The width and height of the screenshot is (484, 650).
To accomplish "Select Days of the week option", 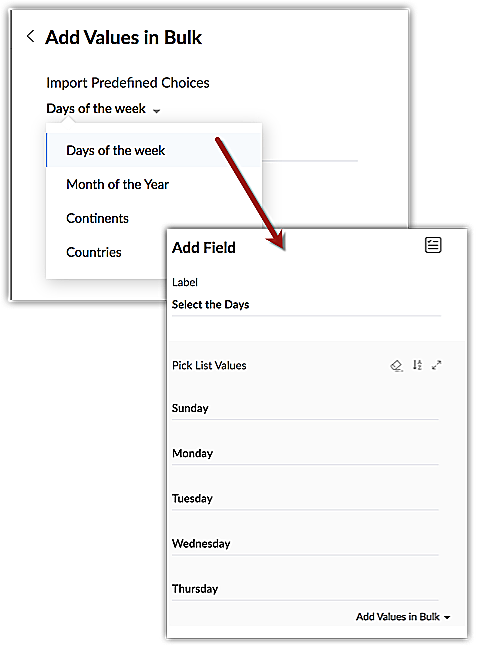I will pos(154,150).
